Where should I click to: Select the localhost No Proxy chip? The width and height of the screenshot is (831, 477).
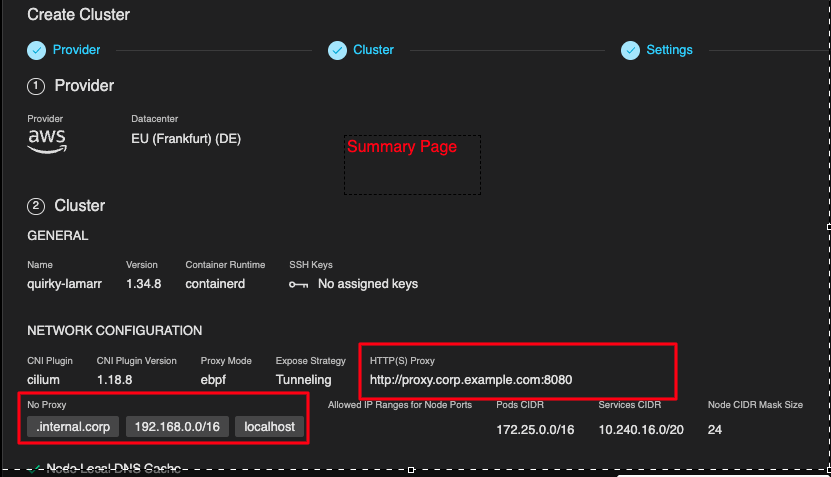click(x=269, y=427)
